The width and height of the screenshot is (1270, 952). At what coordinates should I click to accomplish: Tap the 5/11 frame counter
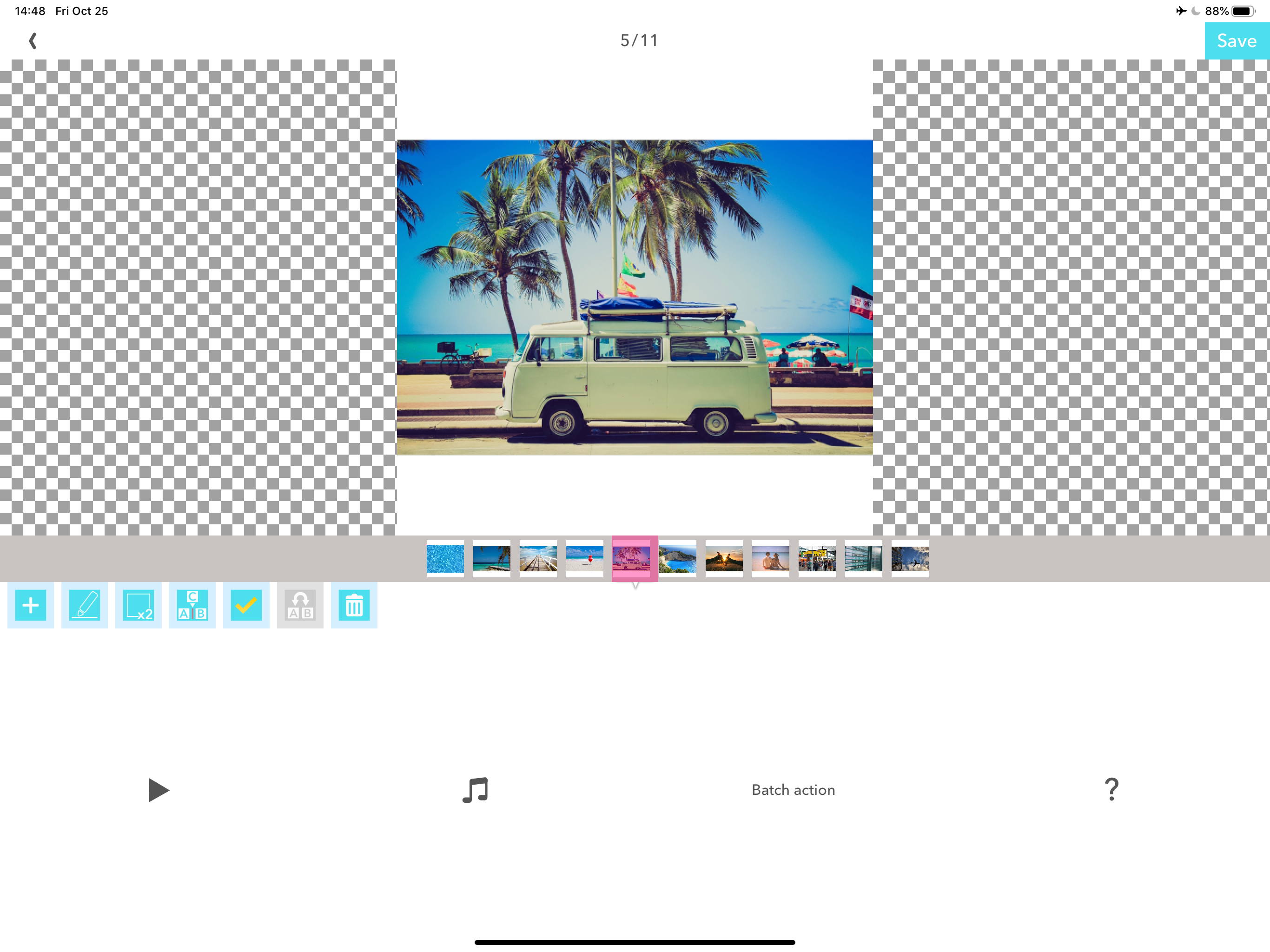639,40
